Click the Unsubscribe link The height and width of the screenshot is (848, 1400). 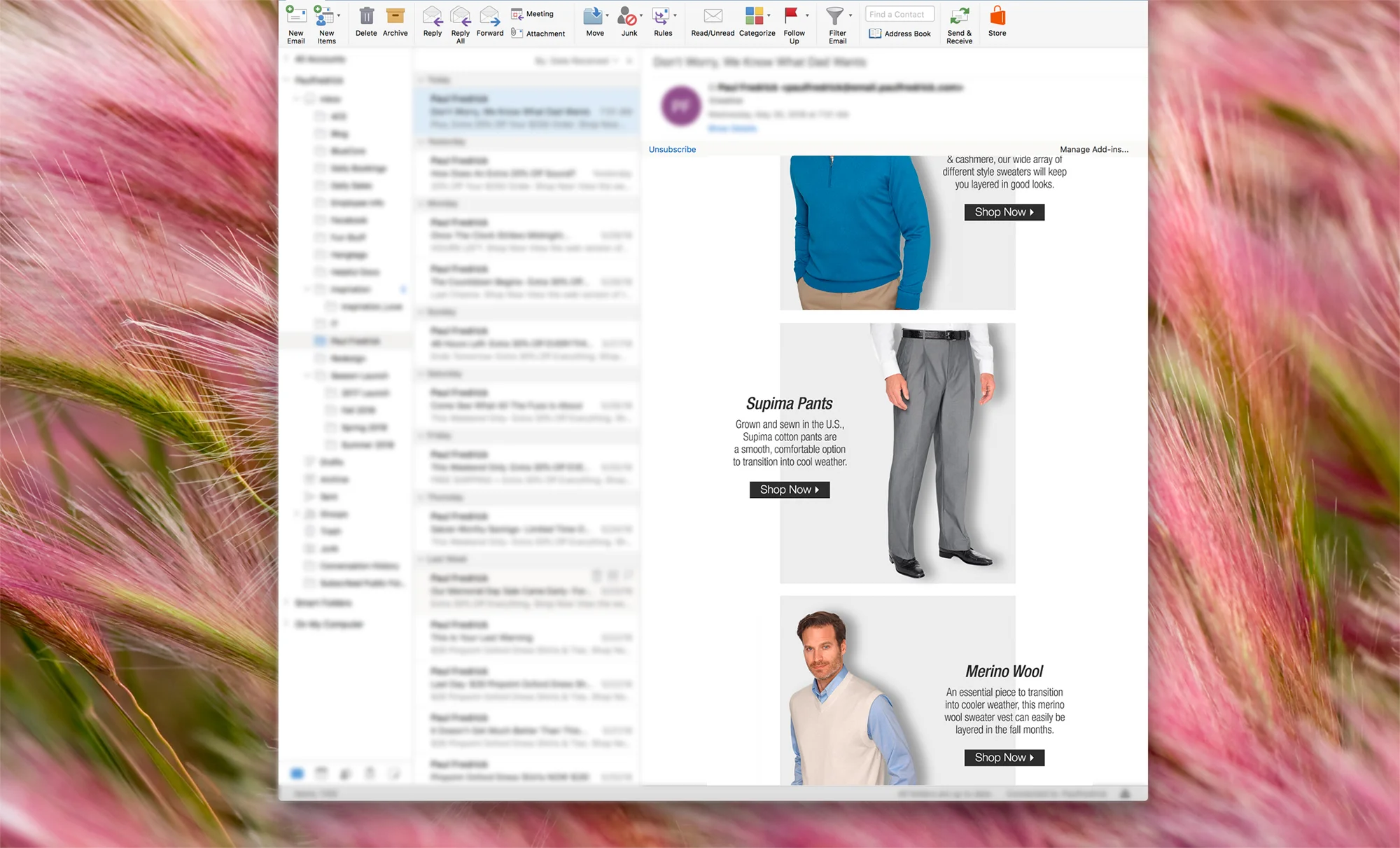coord(672,149)
